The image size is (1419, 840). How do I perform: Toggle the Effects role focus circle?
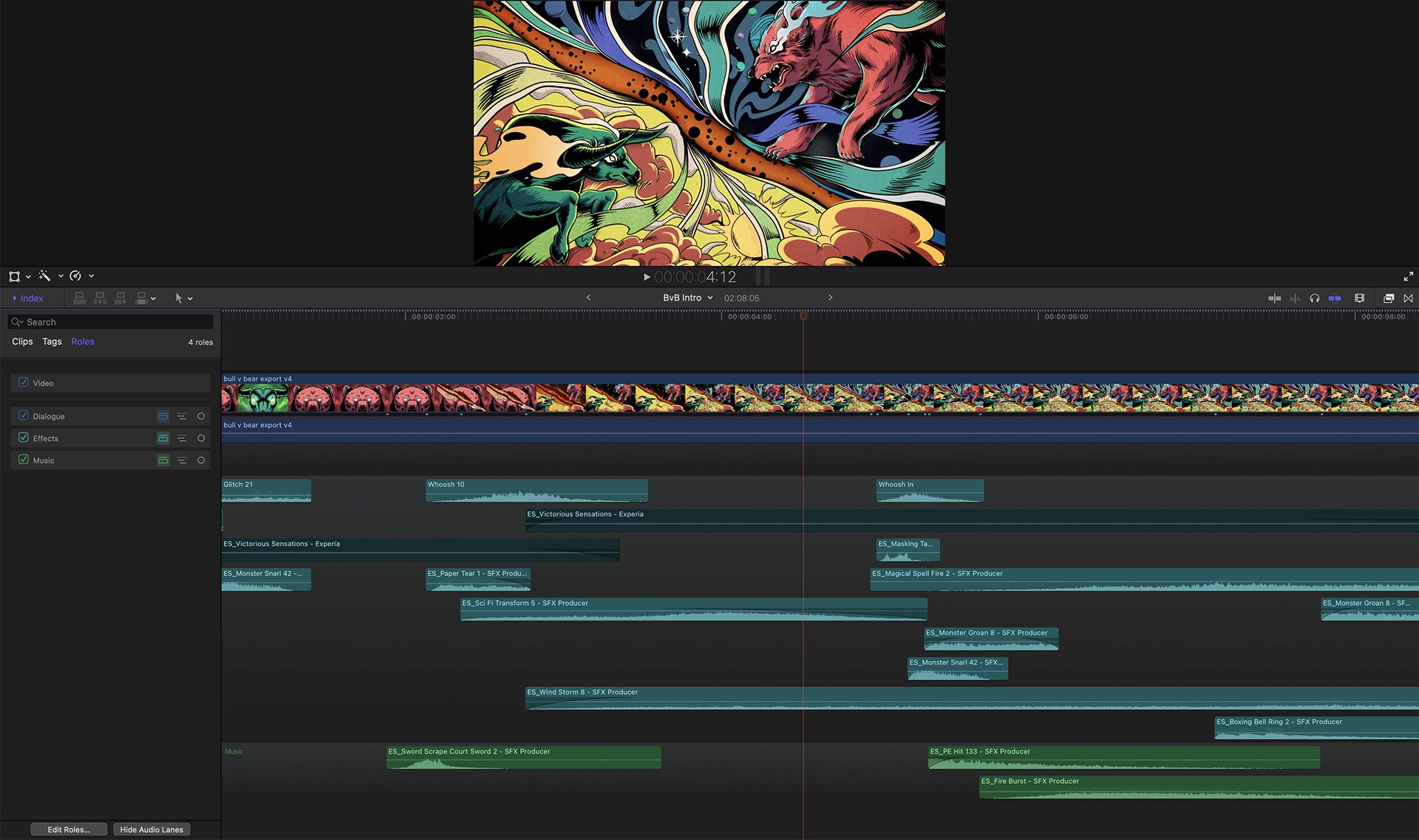pos(201,438)
